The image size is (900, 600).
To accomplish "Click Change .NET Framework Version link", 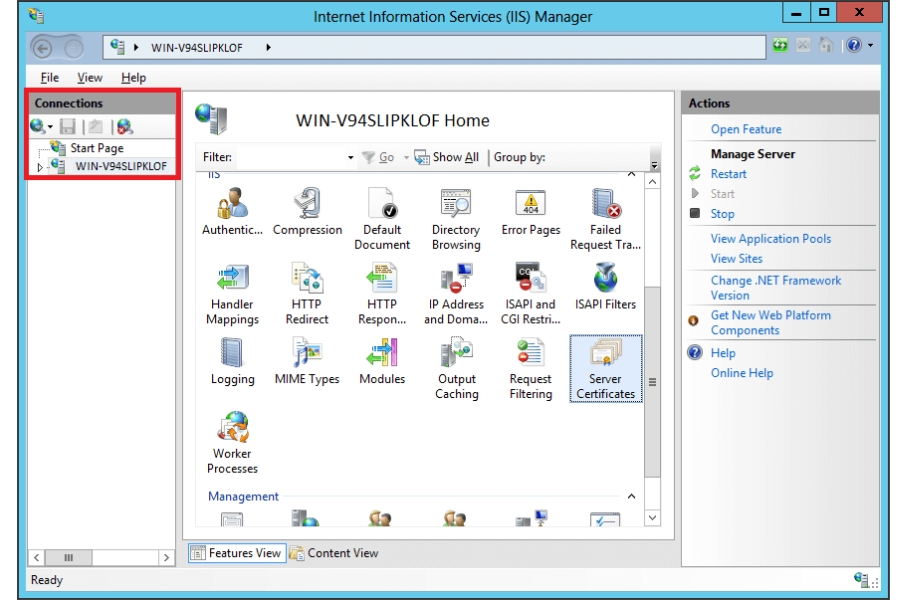I will (775, 288).
